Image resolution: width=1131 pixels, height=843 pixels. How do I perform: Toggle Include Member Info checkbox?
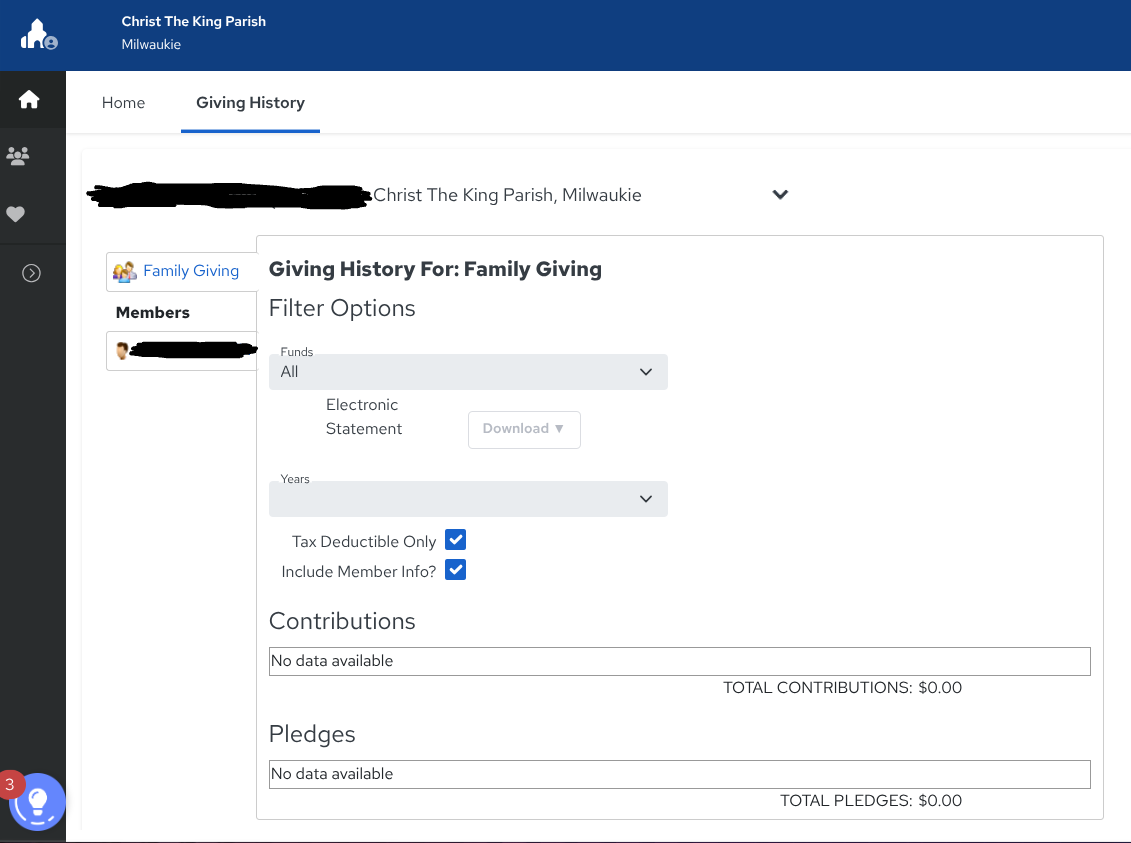(x=455, y=570)
